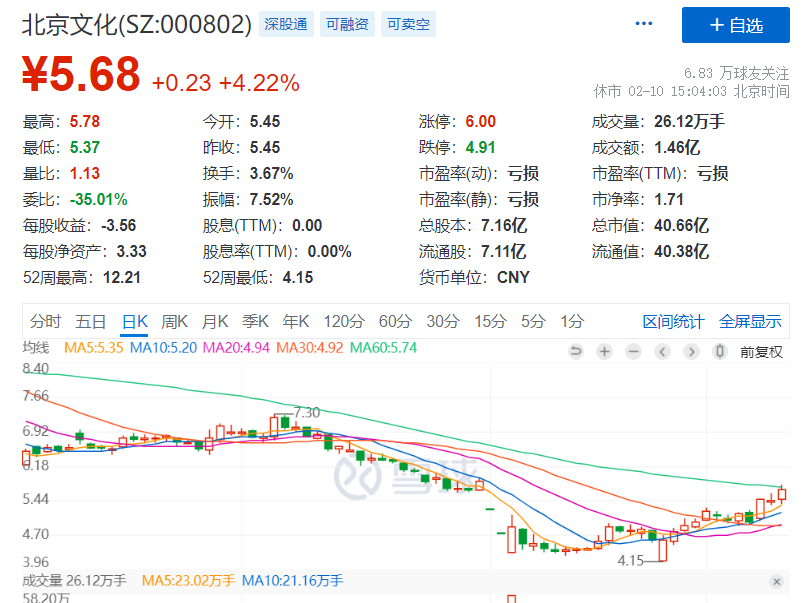Select the 60分 interval tab
The width and height of the screenshot is (802, 603).
395,321
